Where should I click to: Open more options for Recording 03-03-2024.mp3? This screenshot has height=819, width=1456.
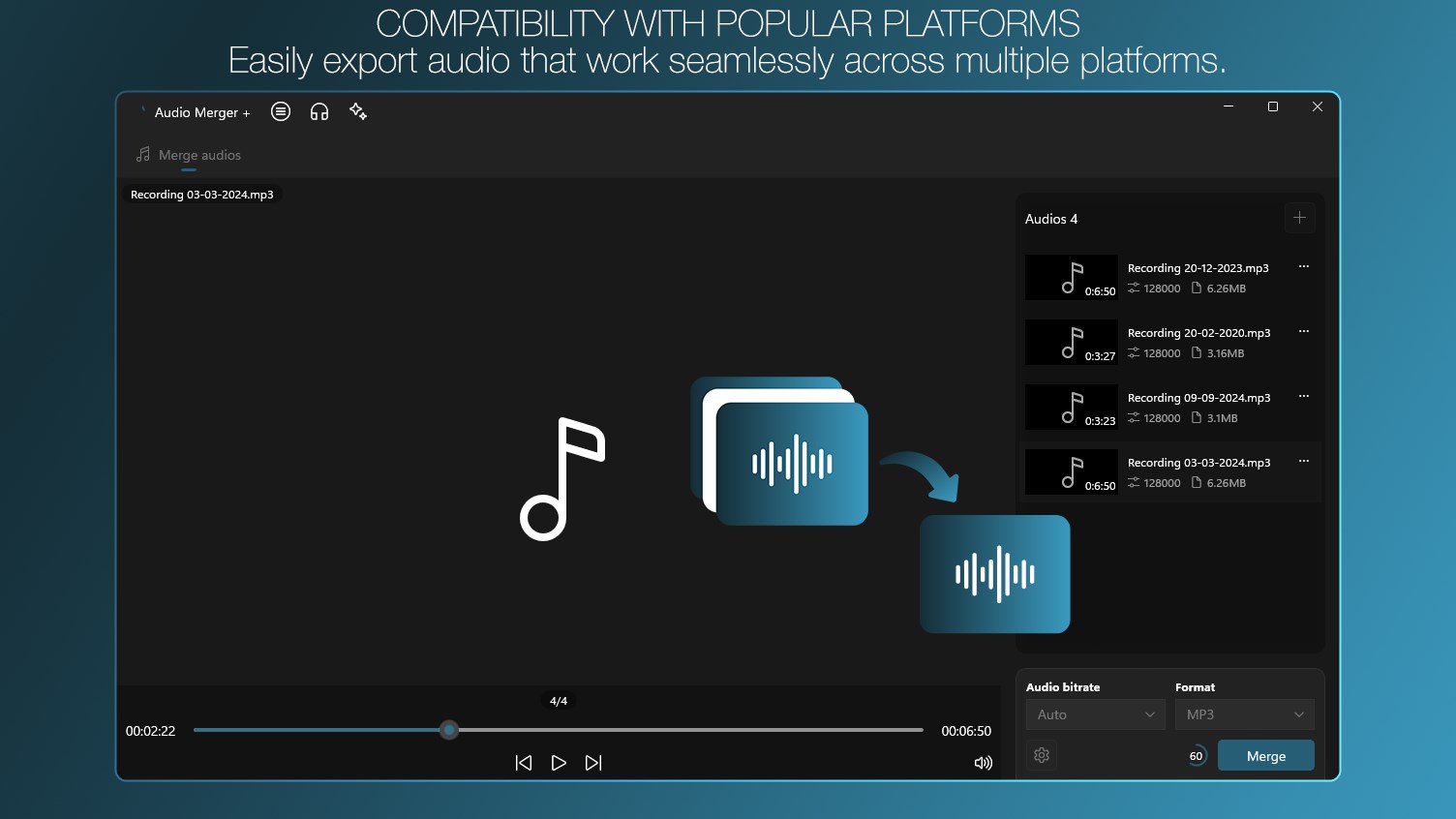(1304, 461)
